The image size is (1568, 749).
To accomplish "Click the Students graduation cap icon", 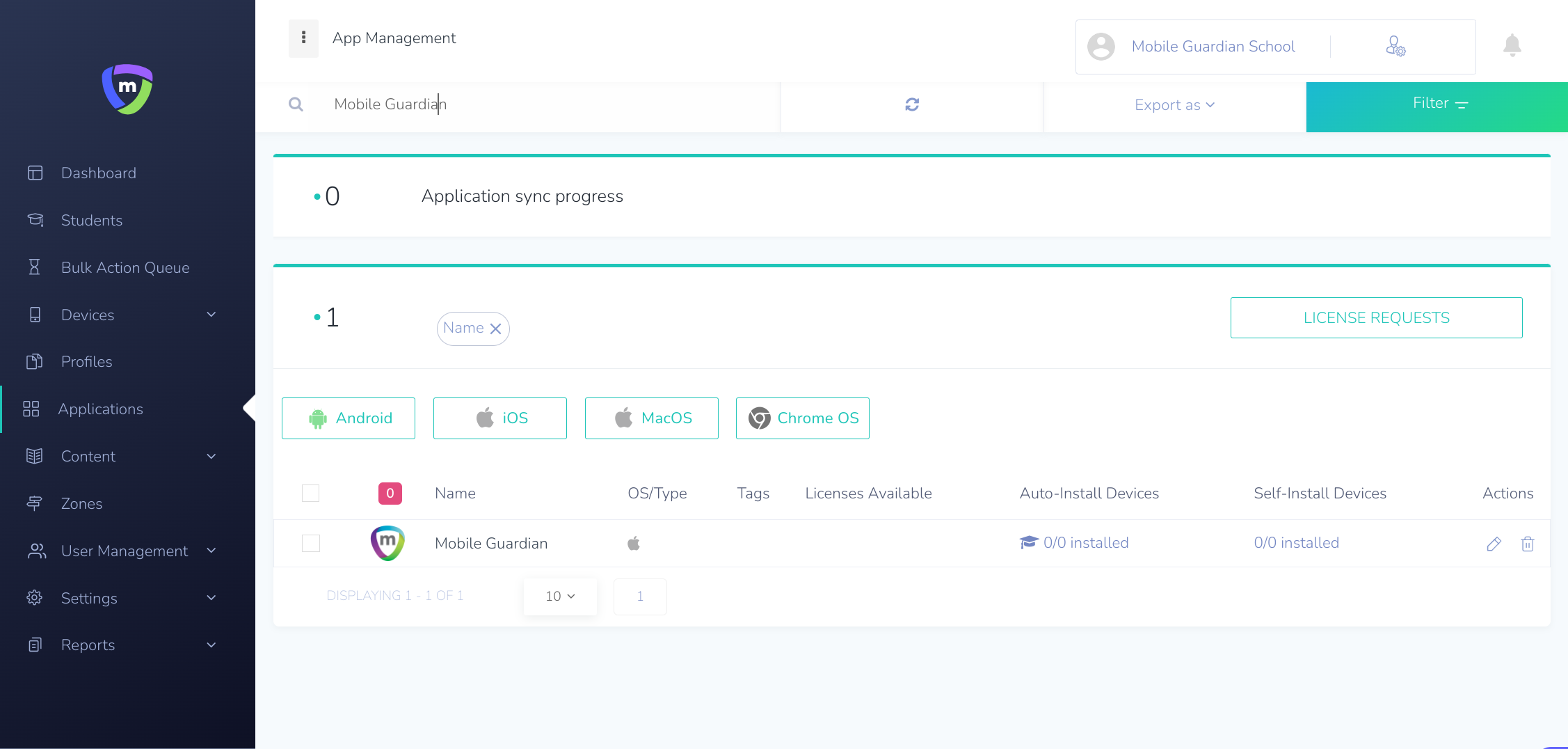I will pyautogui.click(x=35, y=220).
